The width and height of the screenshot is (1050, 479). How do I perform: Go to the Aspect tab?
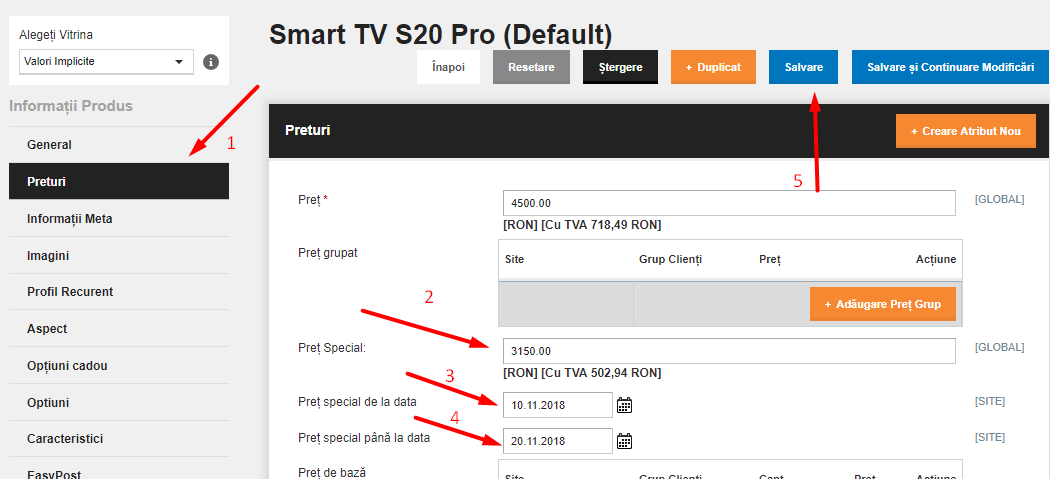click(x=119, y=329)
